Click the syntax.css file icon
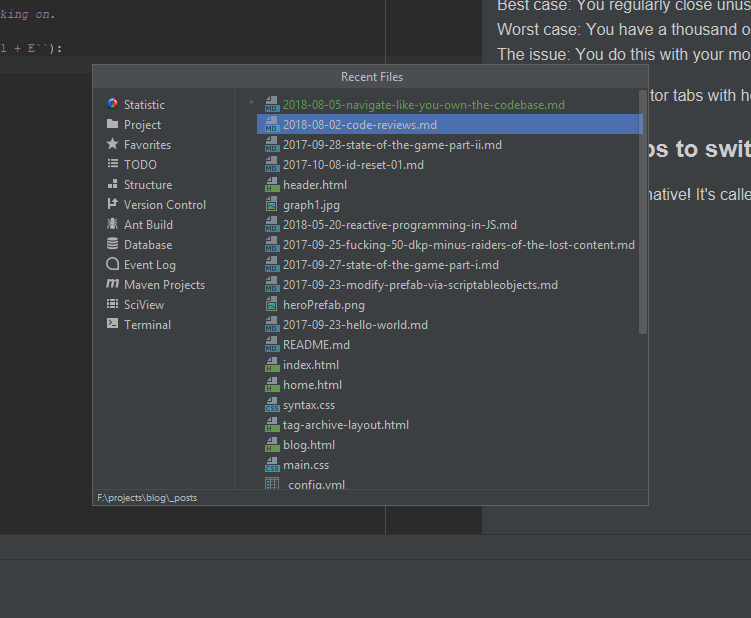This screenshot has height=618, width=751. (x=272, y=405)
